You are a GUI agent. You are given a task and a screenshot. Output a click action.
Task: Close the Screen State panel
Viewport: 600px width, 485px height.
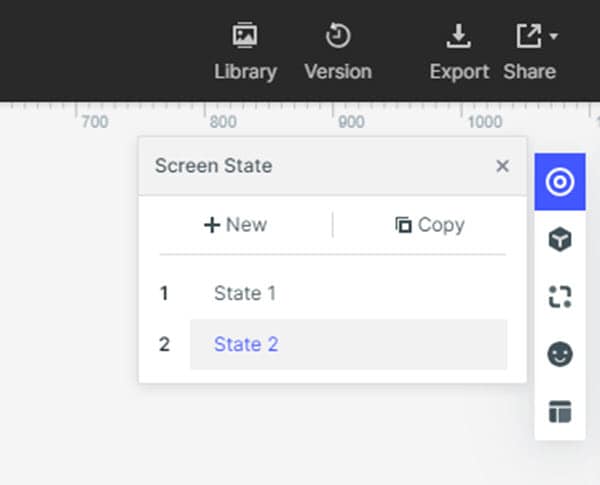tap(502, 166)
